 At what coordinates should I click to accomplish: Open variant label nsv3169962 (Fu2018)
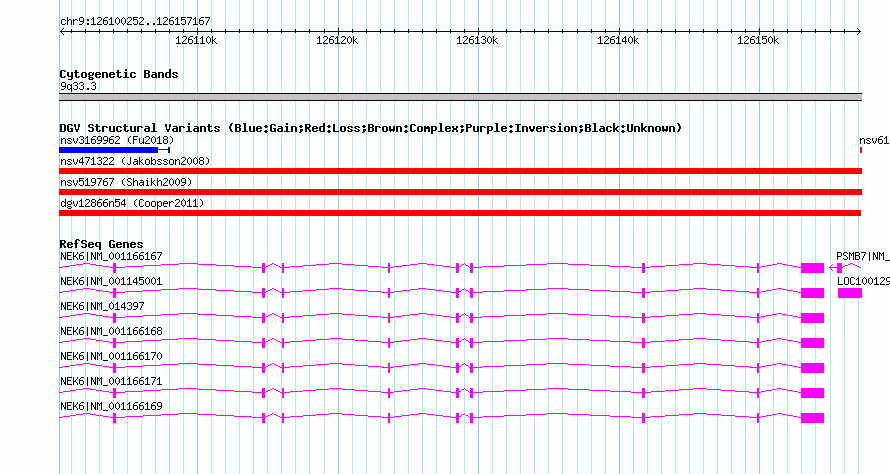[117, 140]
